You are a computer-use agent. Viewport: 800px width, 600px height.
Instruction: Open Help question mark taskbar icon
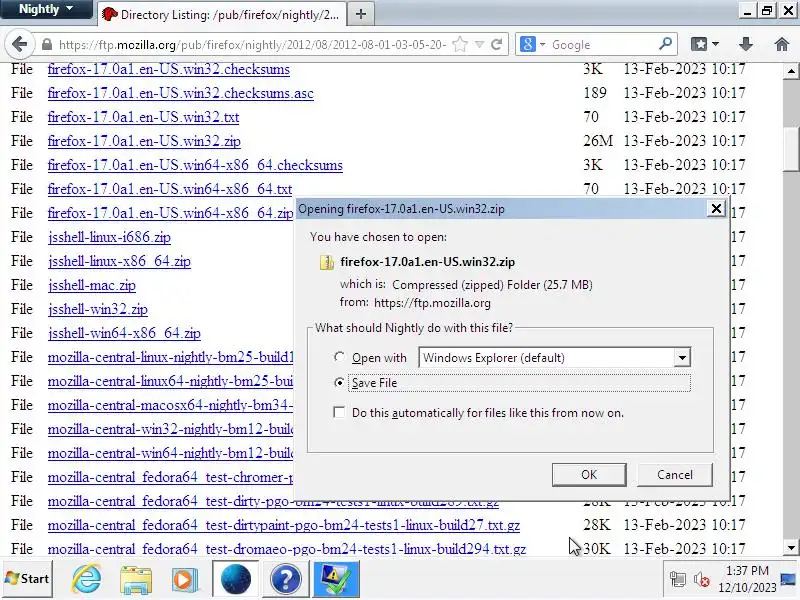pos(285,579)
